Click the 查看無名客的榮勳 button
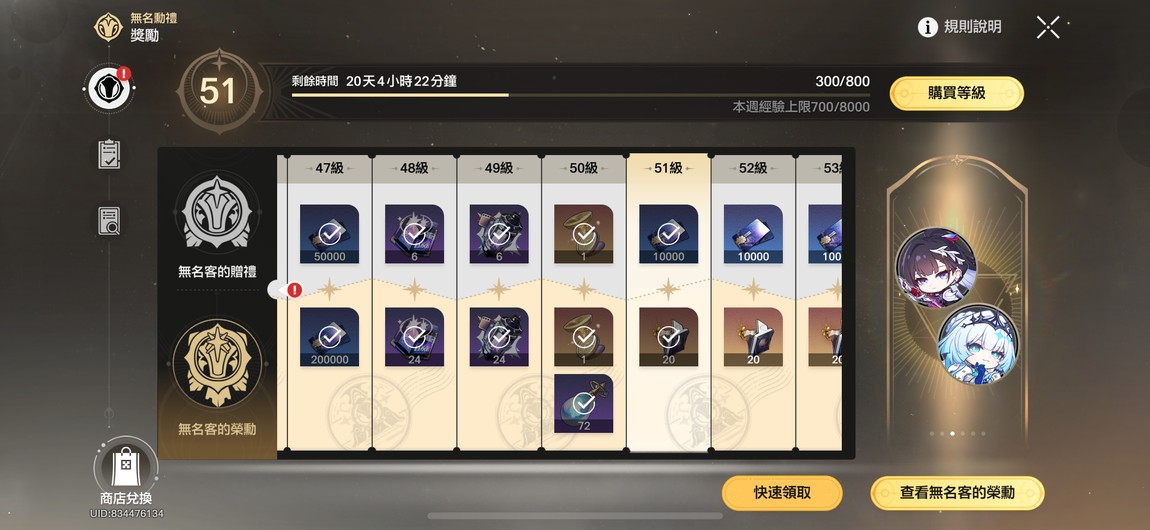The width and height of the screenshot is (1150, 530). coord(957,493)
